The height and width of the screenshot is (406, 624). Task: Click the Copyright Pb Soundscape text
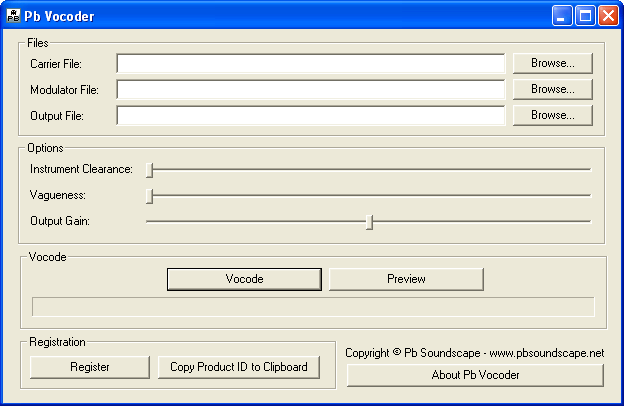pos(474,353)
